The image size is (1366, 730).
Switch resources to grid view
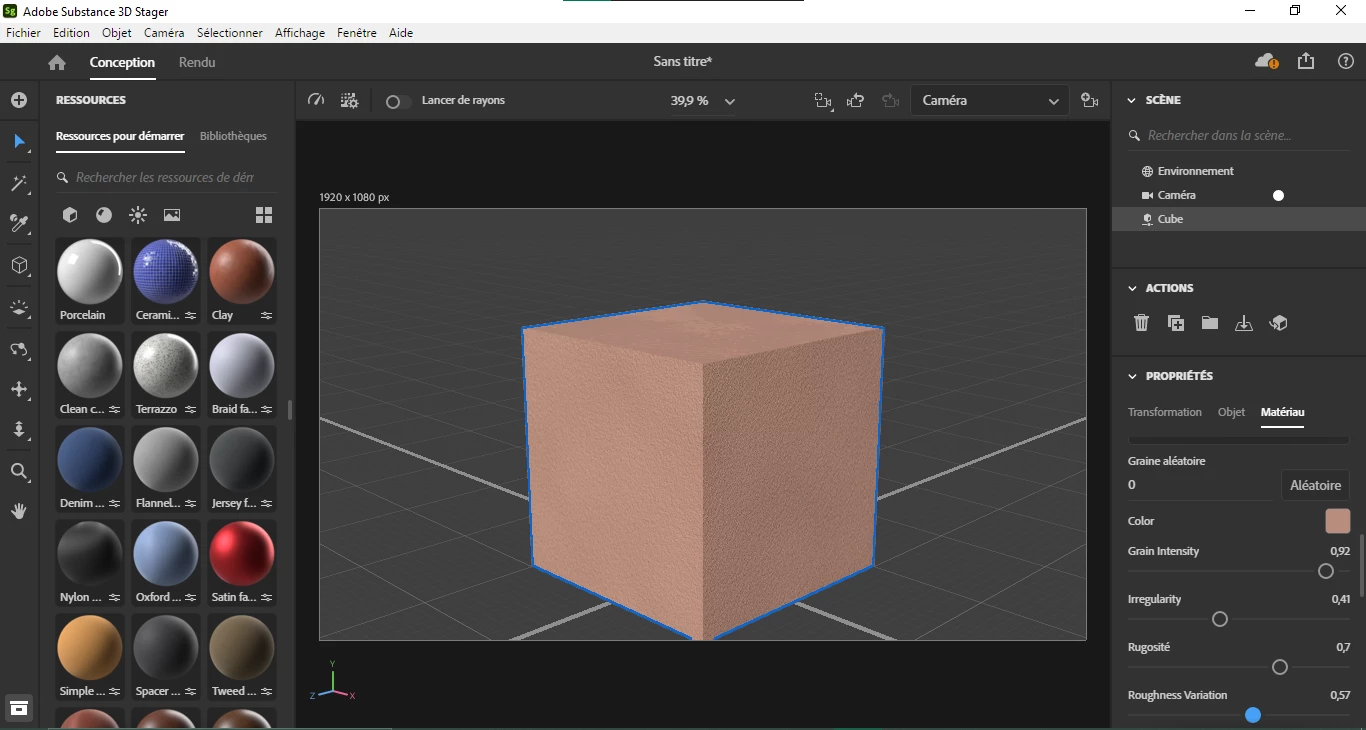[264, 215]
